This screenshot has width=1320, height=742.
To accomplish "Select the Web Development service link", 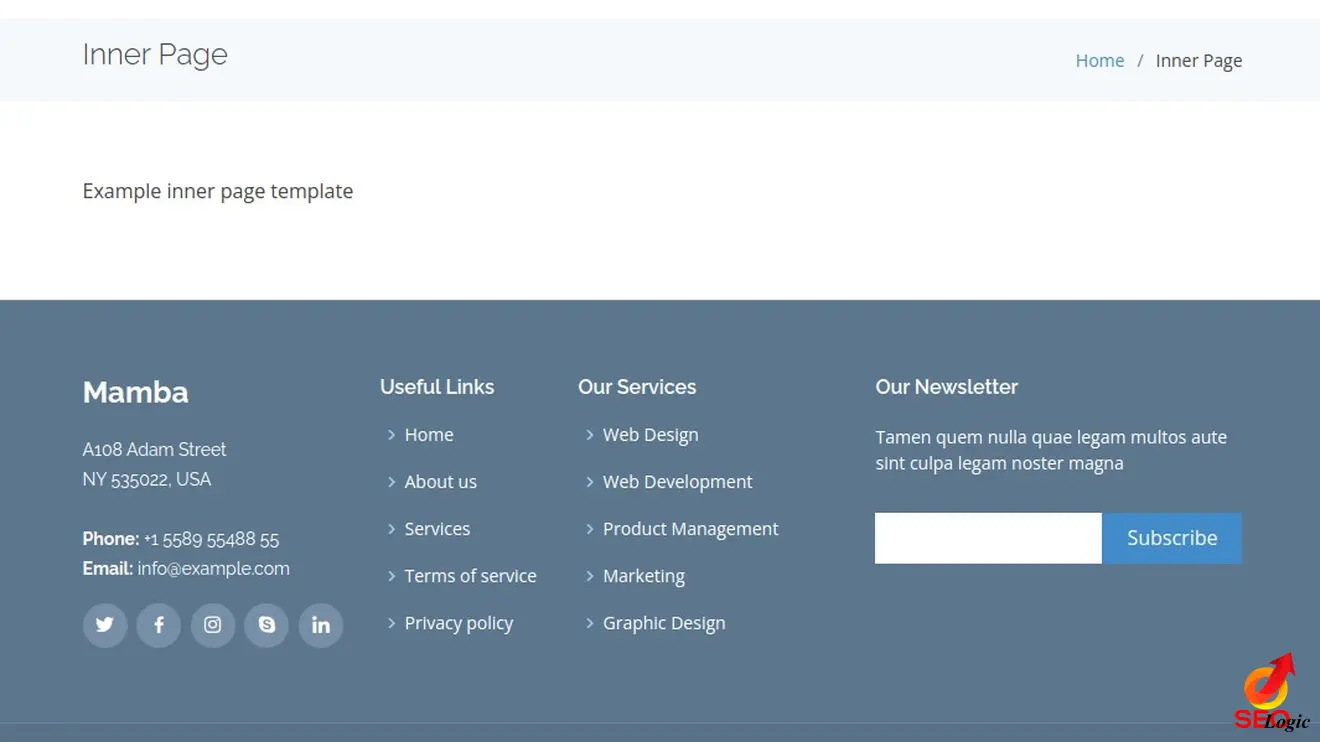I will 677,482.
